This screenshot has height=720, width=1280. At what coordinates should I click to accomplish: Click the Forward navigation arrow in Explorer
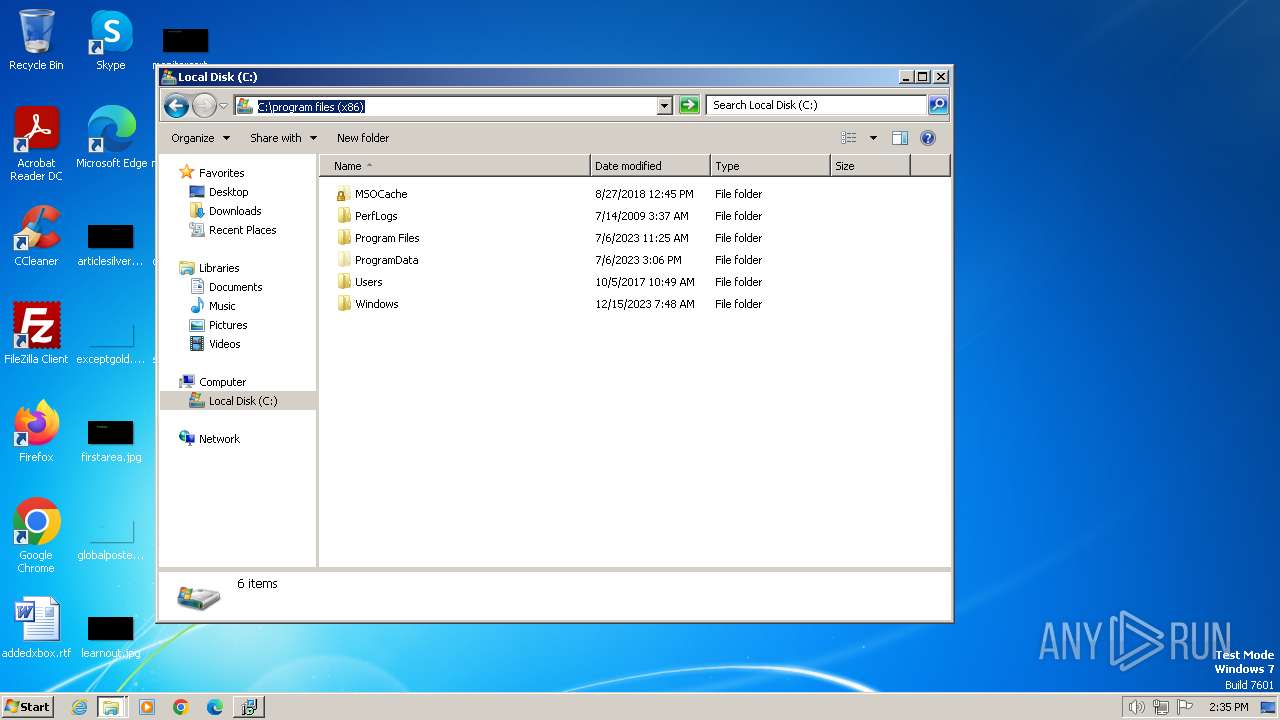(204, 105)
